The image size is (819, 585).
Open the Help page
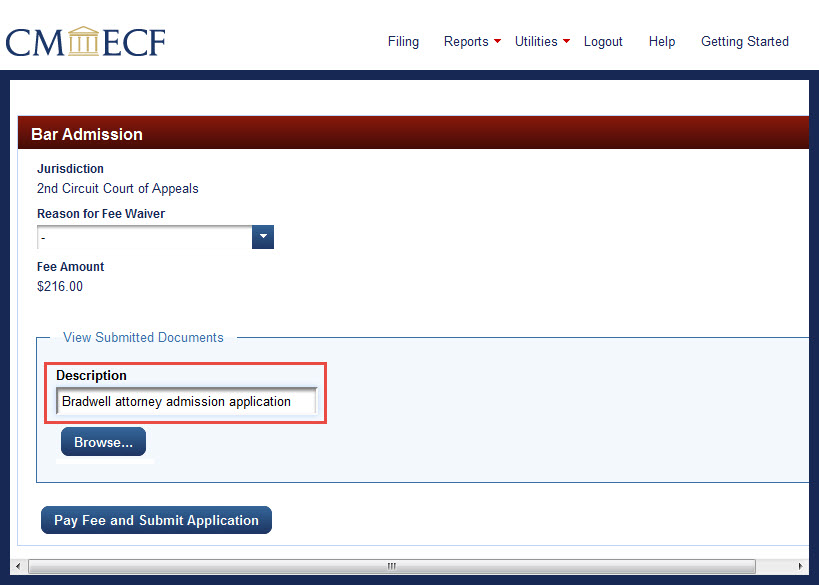[x=661, y=42]
